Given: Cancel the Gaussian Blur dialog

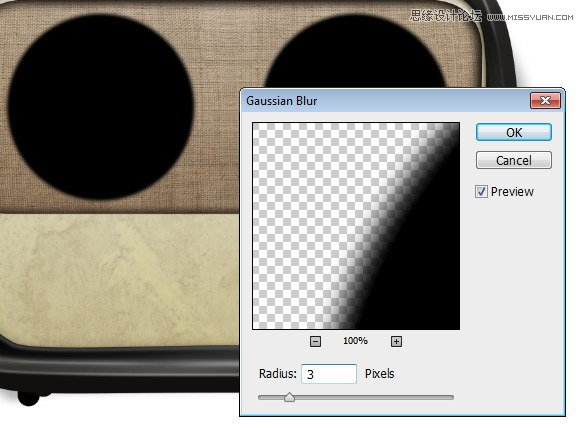Looking at the screenshot, I should 514,161.
